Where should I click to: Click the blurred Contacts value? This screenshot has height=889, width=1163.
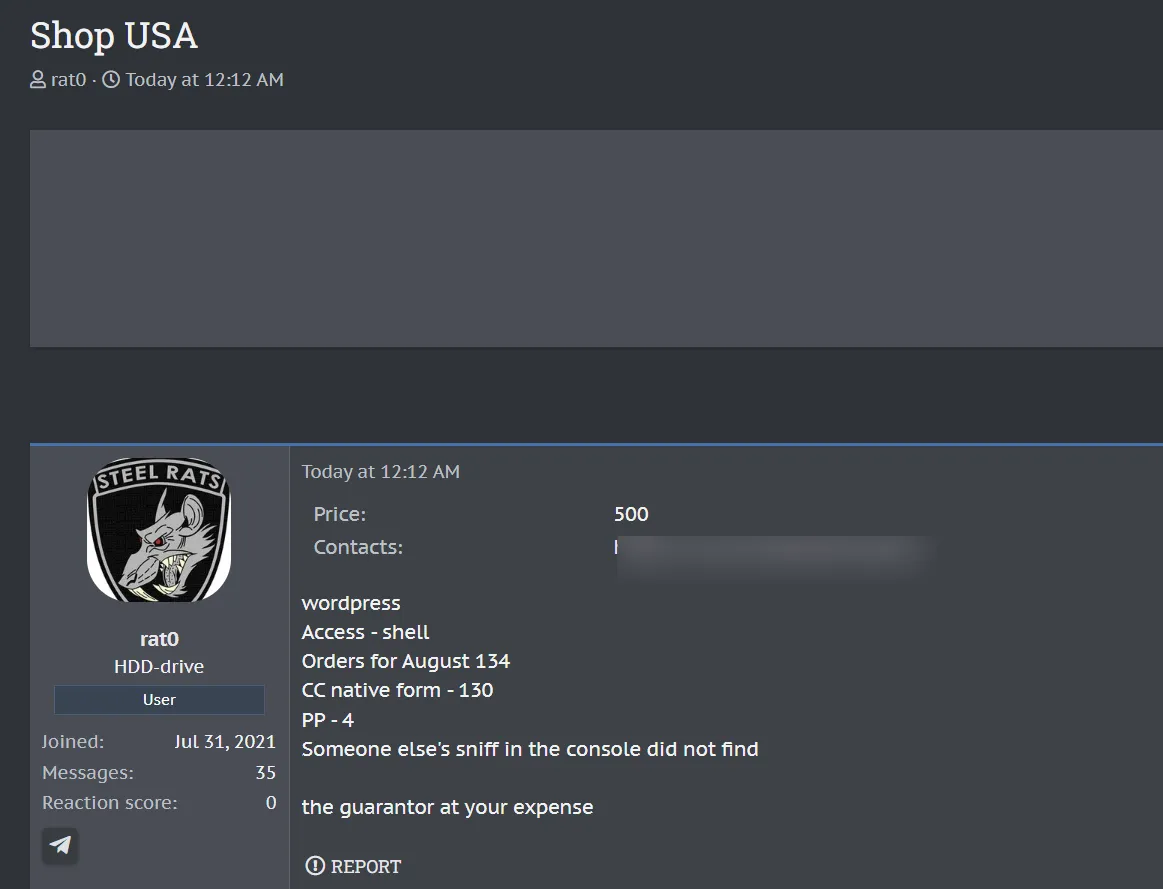[x=775, y=553]
